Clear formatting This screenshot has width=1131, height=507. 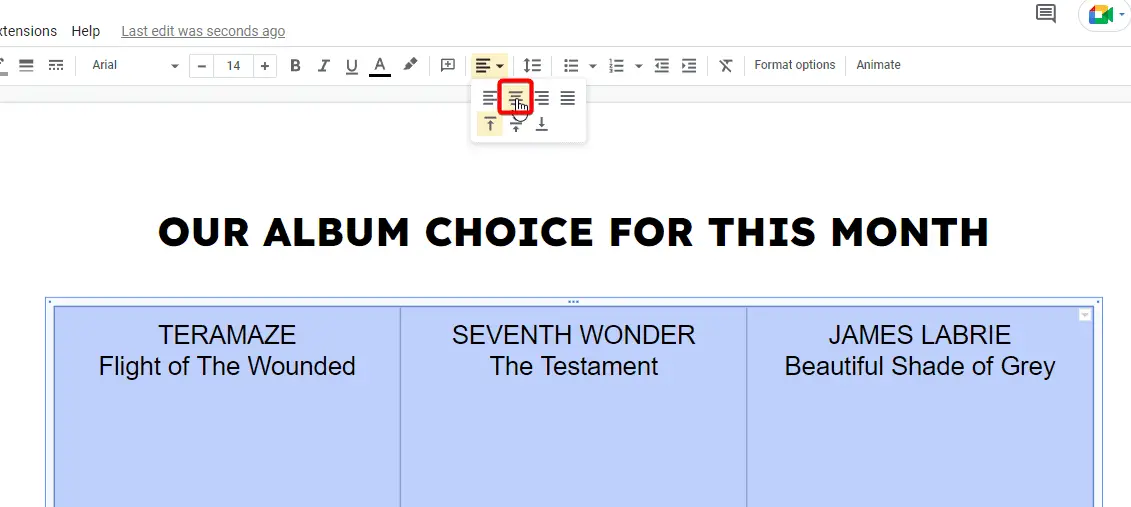coord(726,66)
